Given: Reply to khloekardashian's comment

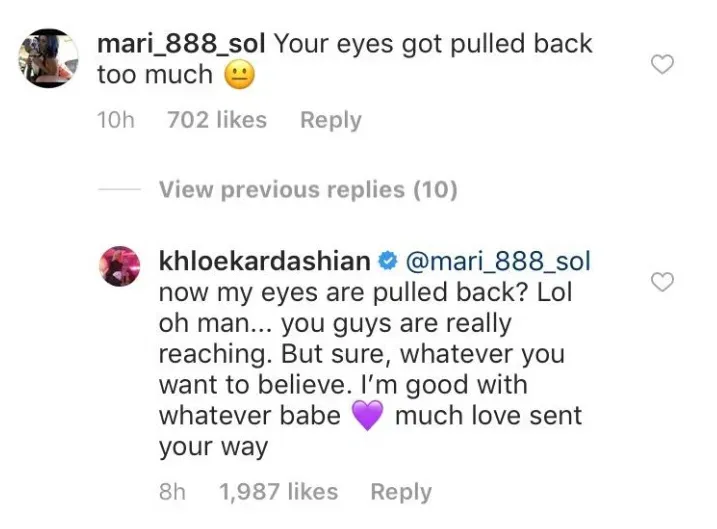Looking at the screenshot, I should 400,492.
